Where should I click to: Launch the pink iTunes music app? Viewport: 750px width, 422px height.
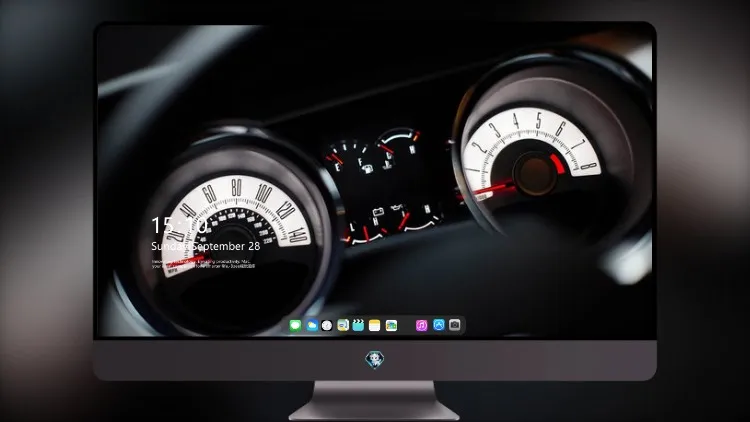(421, 325)
